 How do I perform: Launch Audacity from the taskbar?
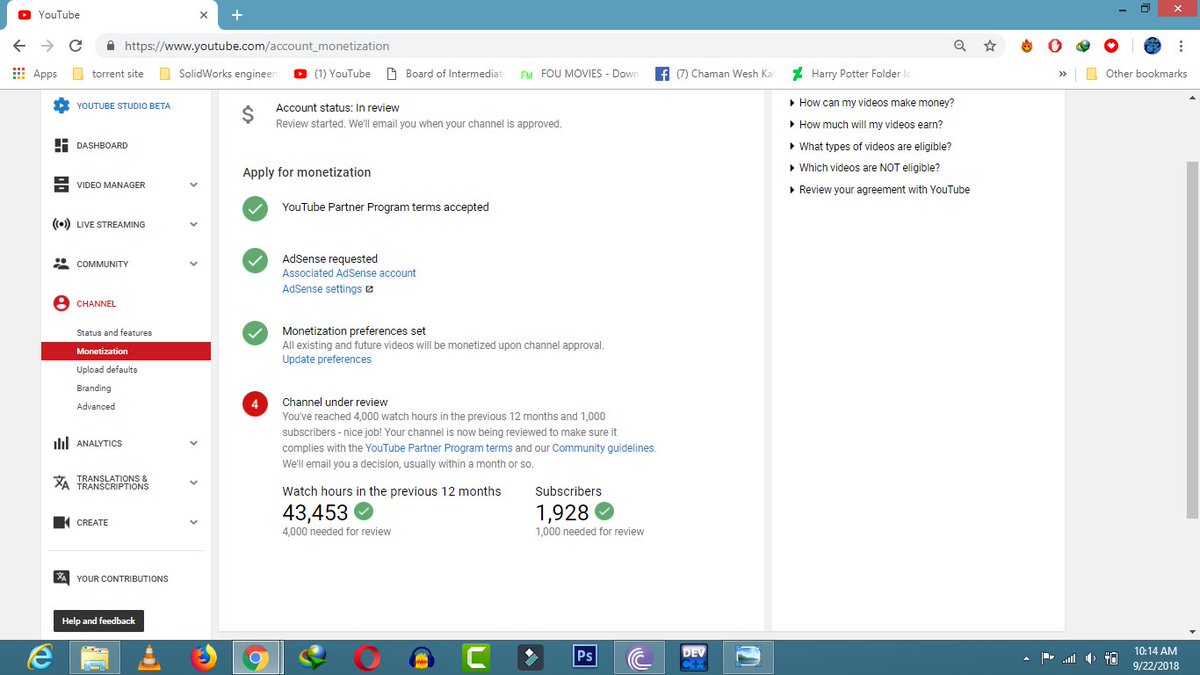(x=421, y=657)
